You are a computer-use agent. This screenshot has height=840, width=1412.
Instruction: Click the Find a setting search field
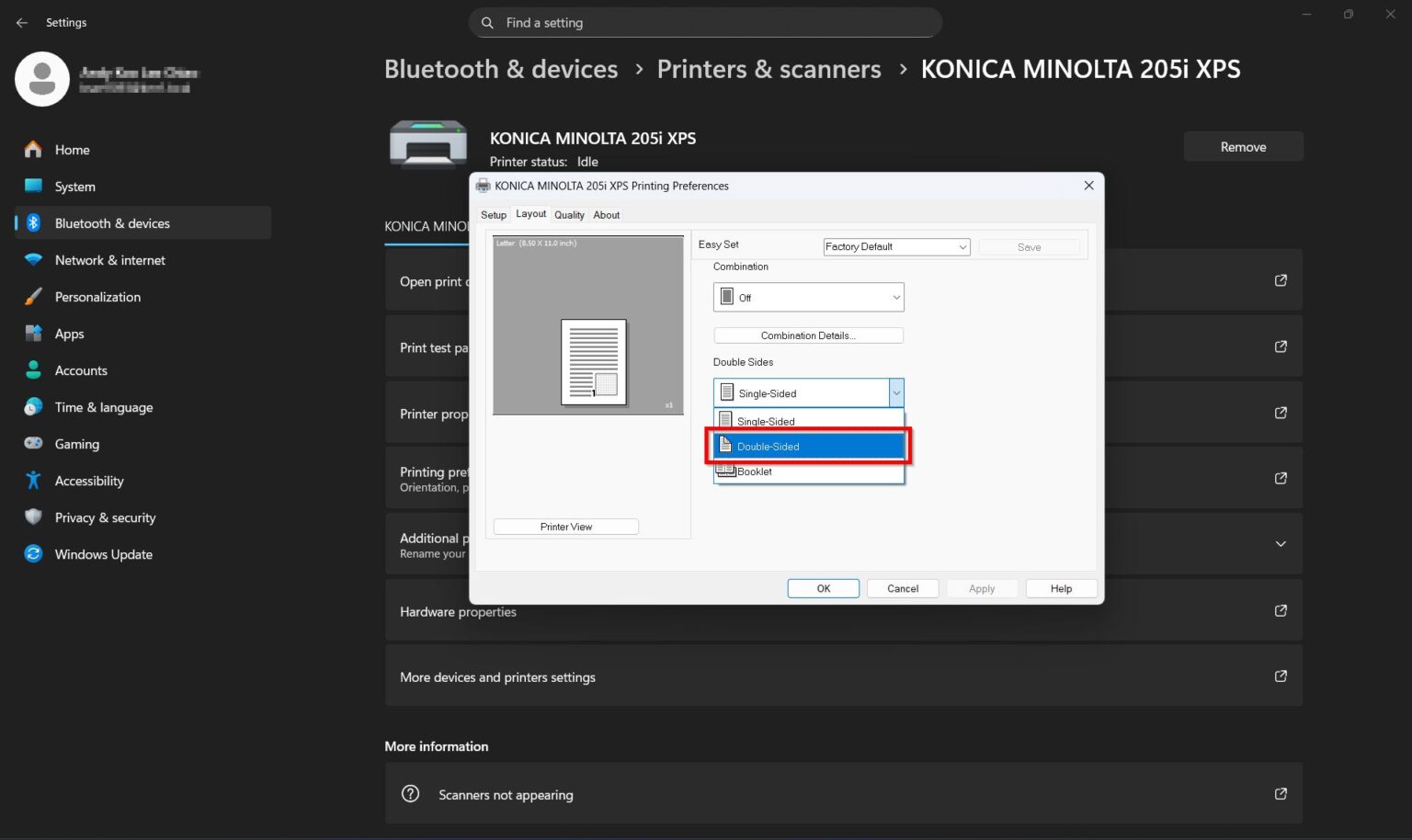[x=705, y=22]
